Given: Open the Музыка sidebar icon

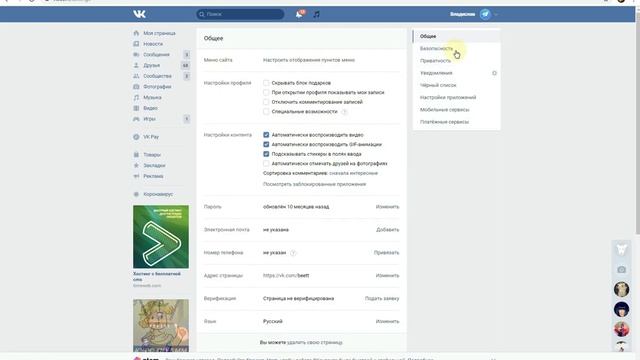Looking at the screenshot, I should click(x=136, y=98).
